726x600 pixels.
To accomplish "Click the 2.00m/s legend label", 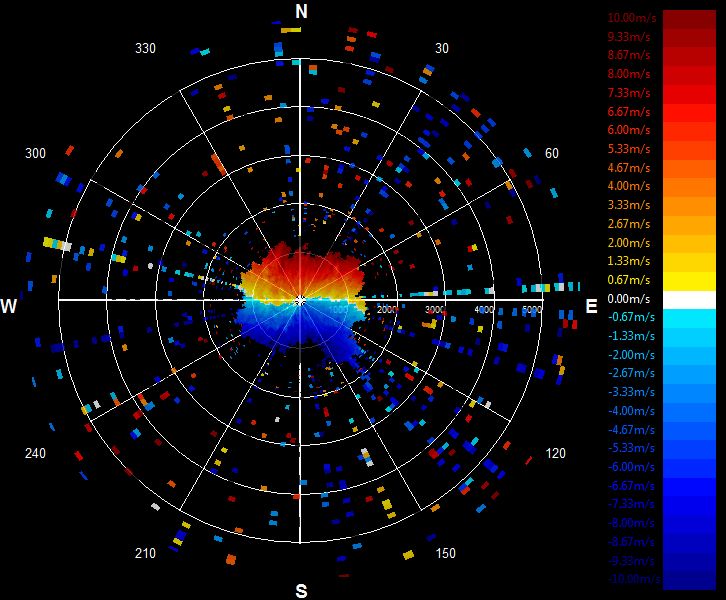I will point(629,243).
